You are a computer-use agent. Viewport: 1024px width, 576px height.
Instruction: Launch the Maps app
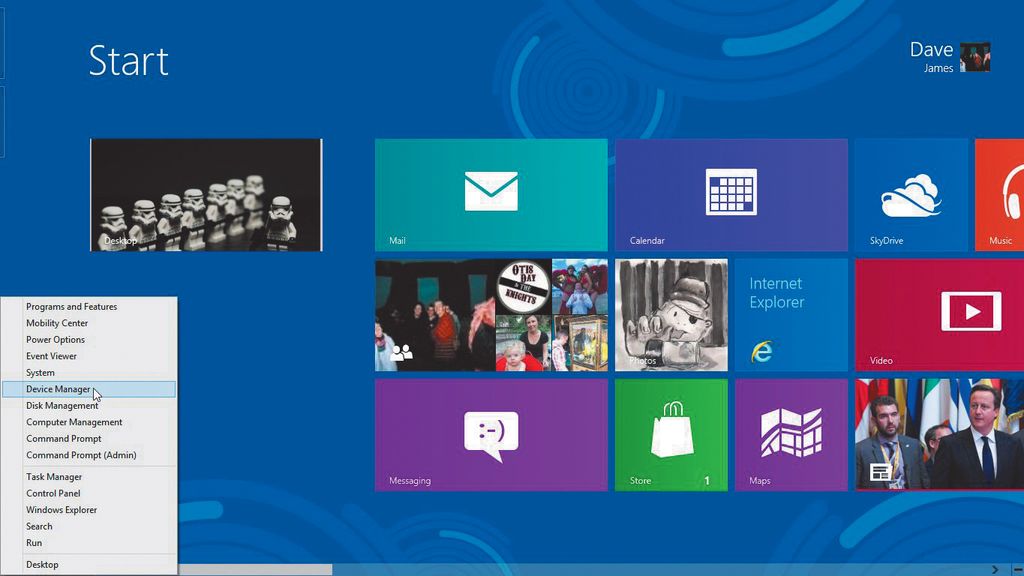pyautogui.click(x=791, y=434)
